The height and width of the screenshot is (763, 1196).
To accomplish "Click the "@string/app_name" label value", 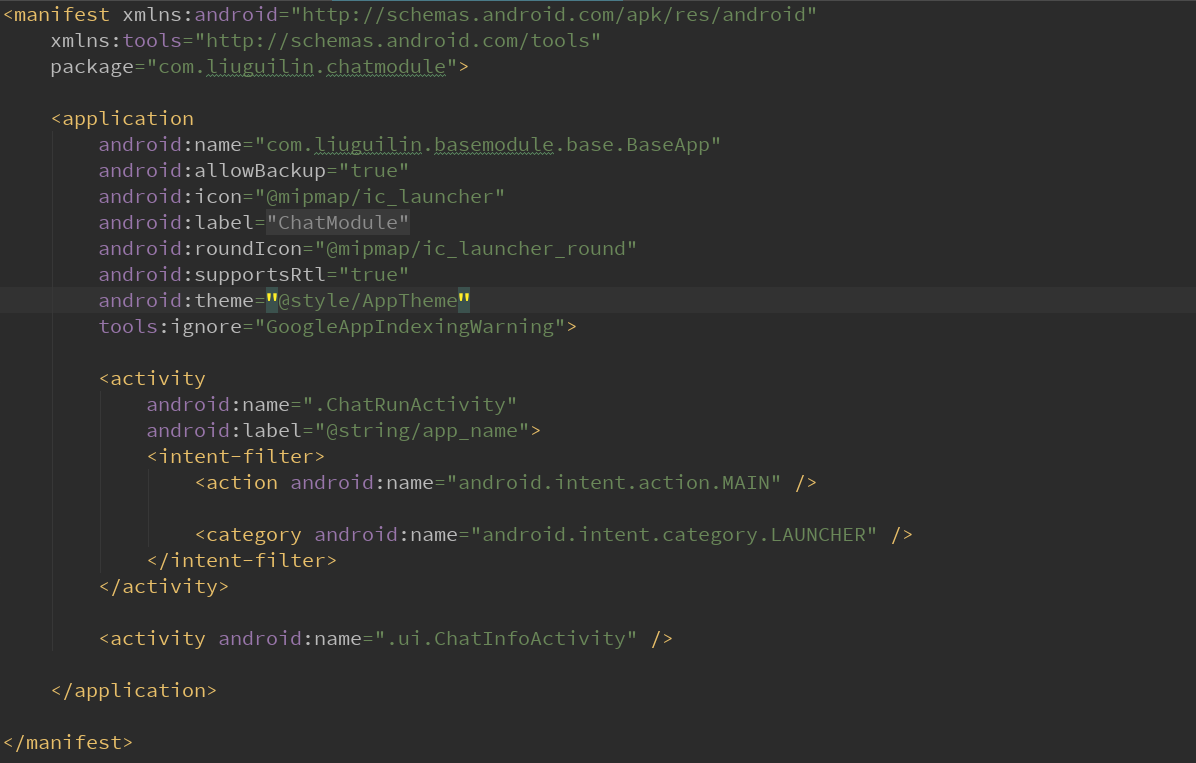I will pos(422,430).
